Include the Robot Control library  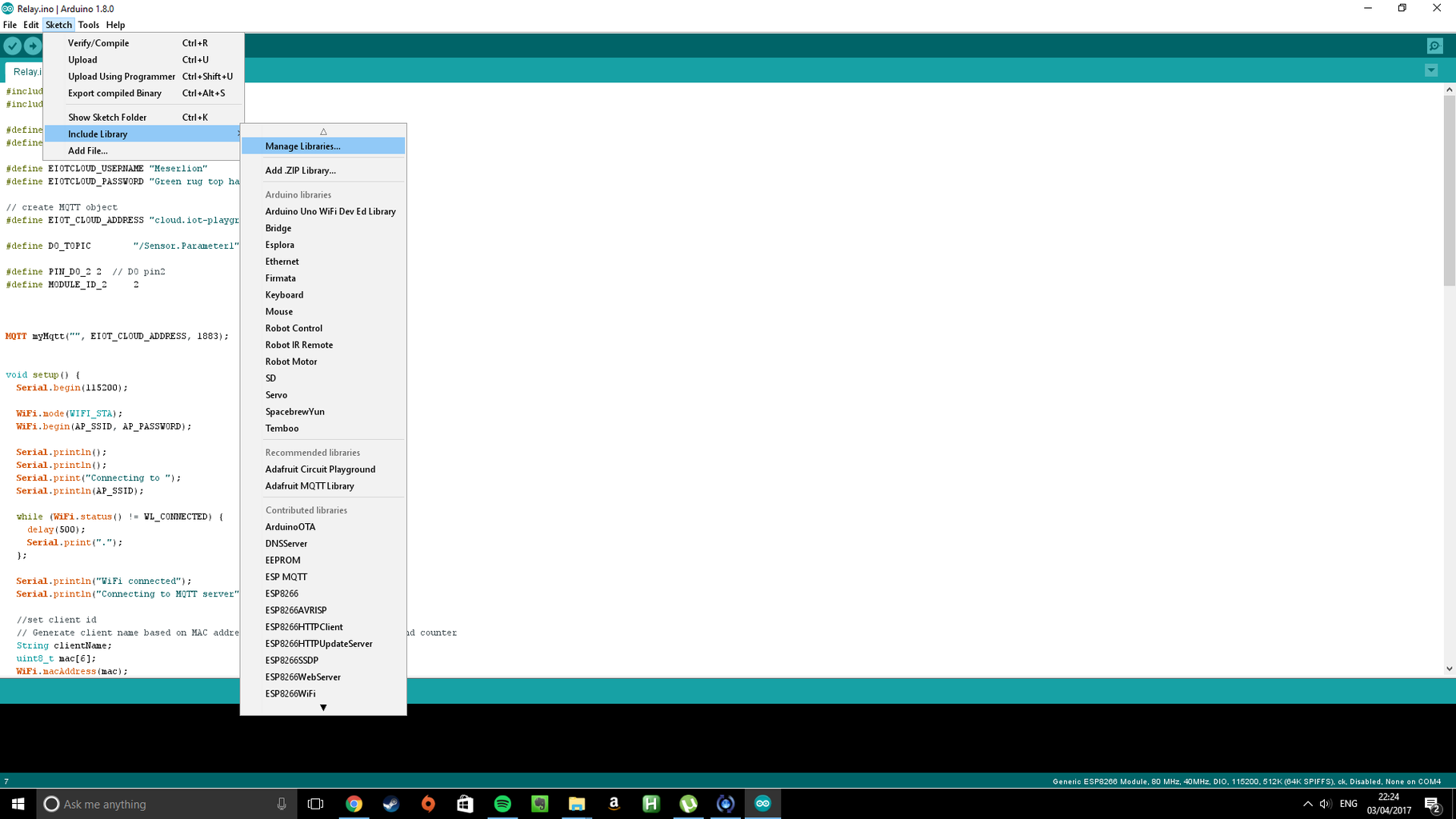[x=323, y=329]
